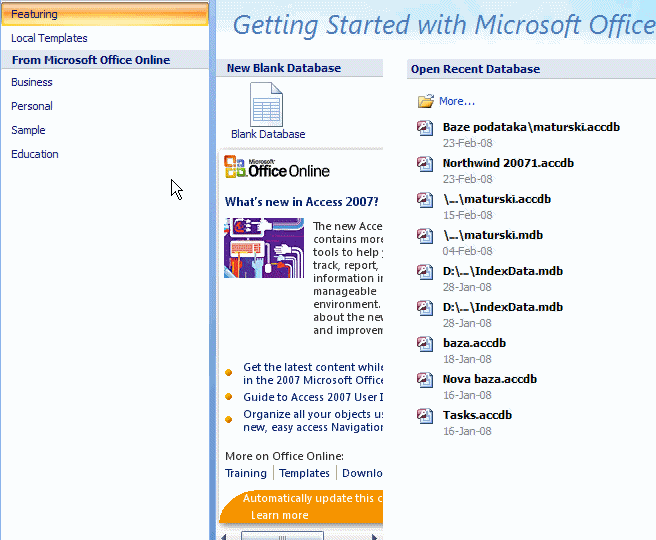Choose the Sample template category
This screenshot has height=540, width=656.
click(x=28, y=130)
